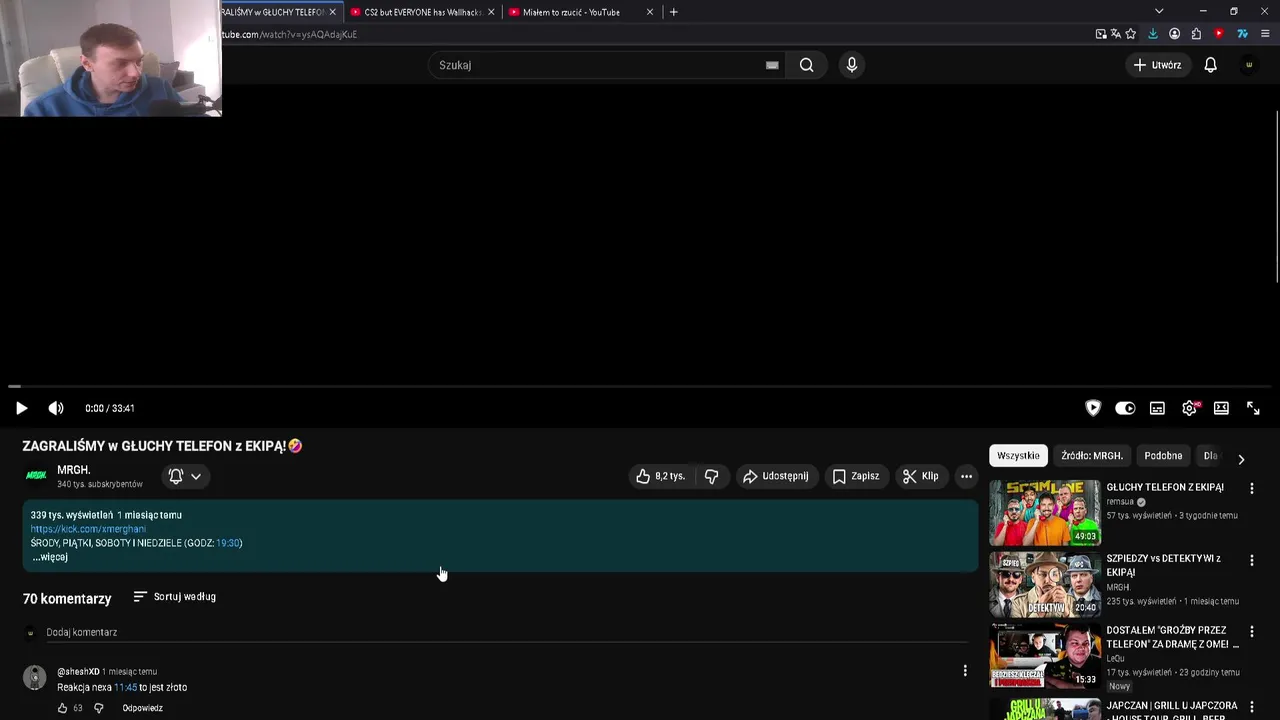Viewport: 1280px width, 720px height.
Task: Play the video with the play button
Action: 21,408
